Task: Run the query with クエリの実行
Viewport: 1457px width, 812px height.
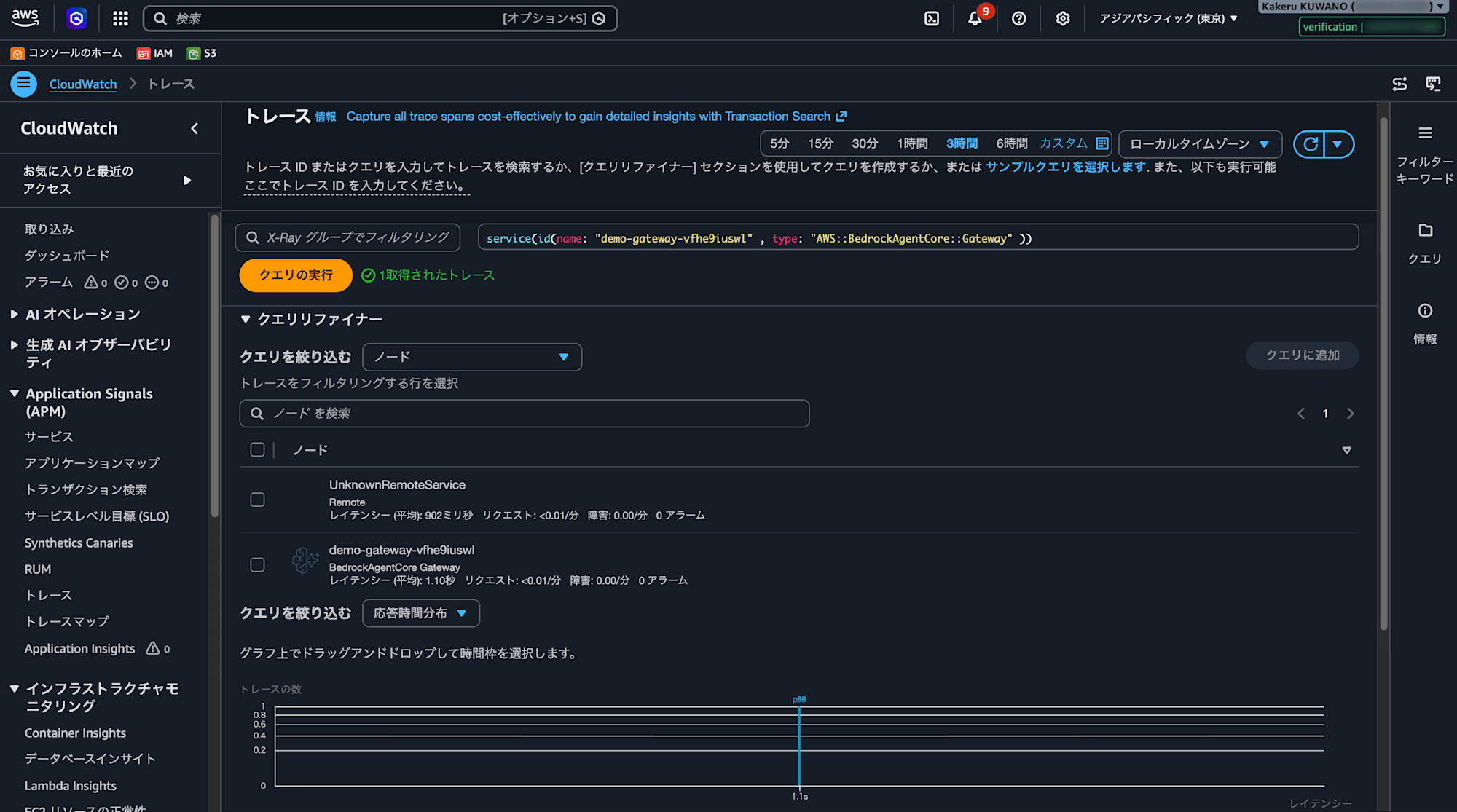Action: [x=296, y=275]
